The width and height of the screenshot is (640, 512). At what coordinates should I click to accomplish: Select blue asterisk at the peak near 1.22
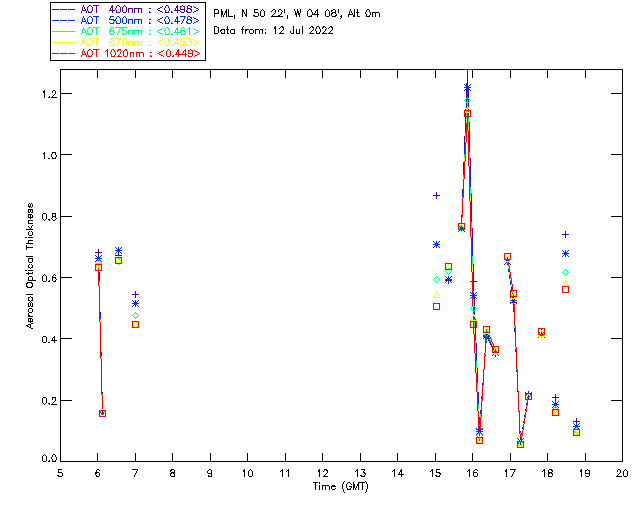pyautogui.click(x=467, y=87)
